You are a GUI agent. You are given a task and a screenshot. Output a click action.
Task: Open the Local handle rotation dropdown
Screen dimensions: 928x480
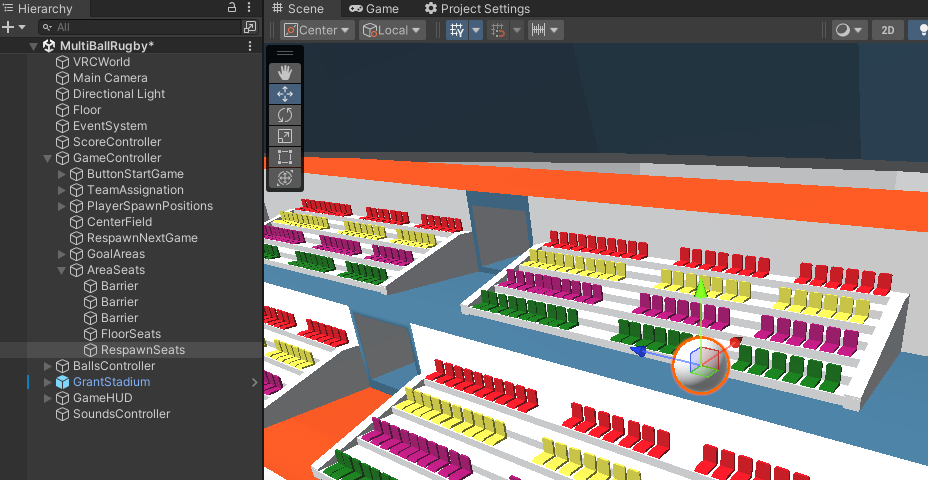click(x=392, y=30)
